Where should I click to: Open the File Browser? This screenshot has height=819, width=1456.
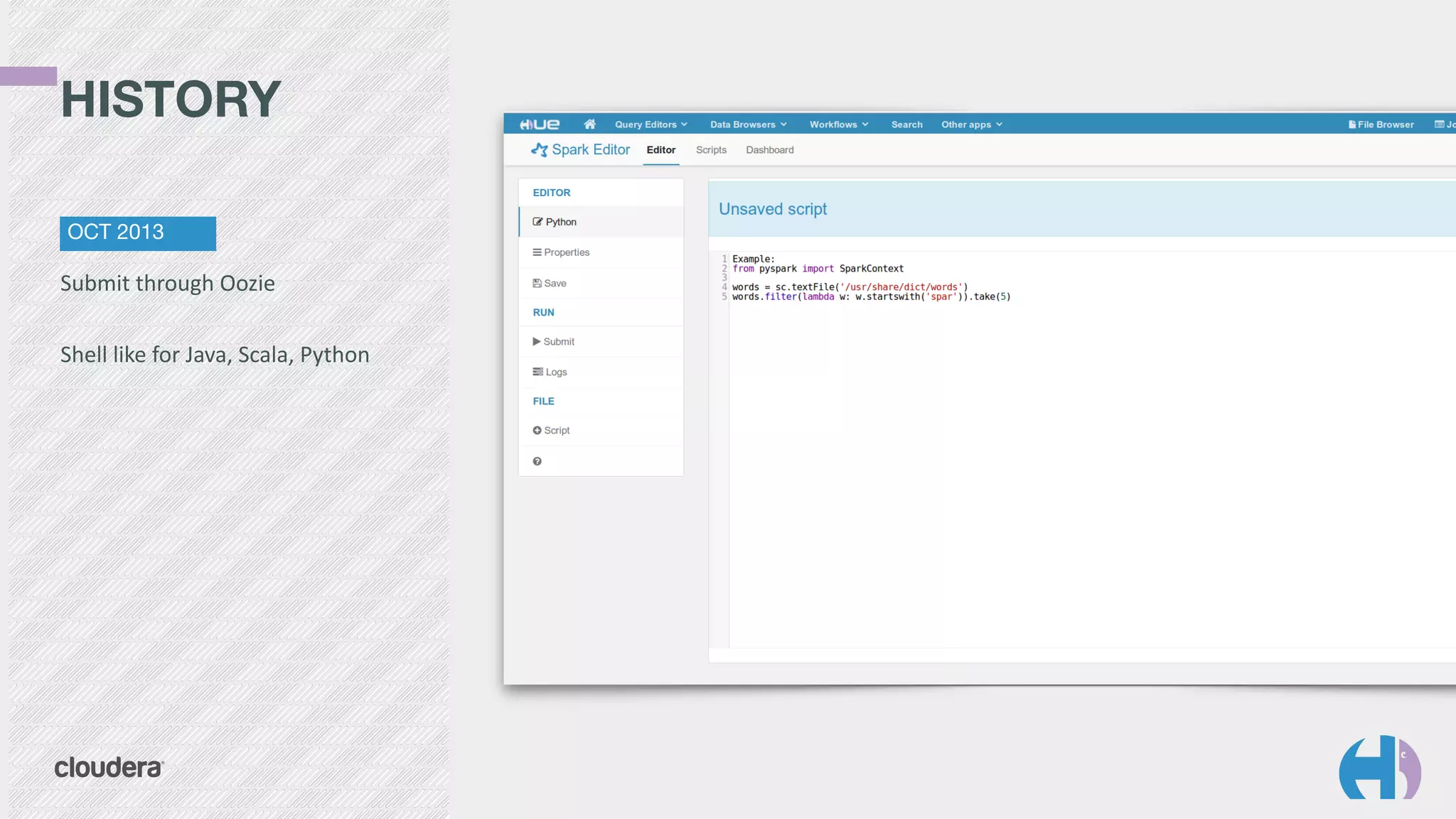(x=1381, y=124)
